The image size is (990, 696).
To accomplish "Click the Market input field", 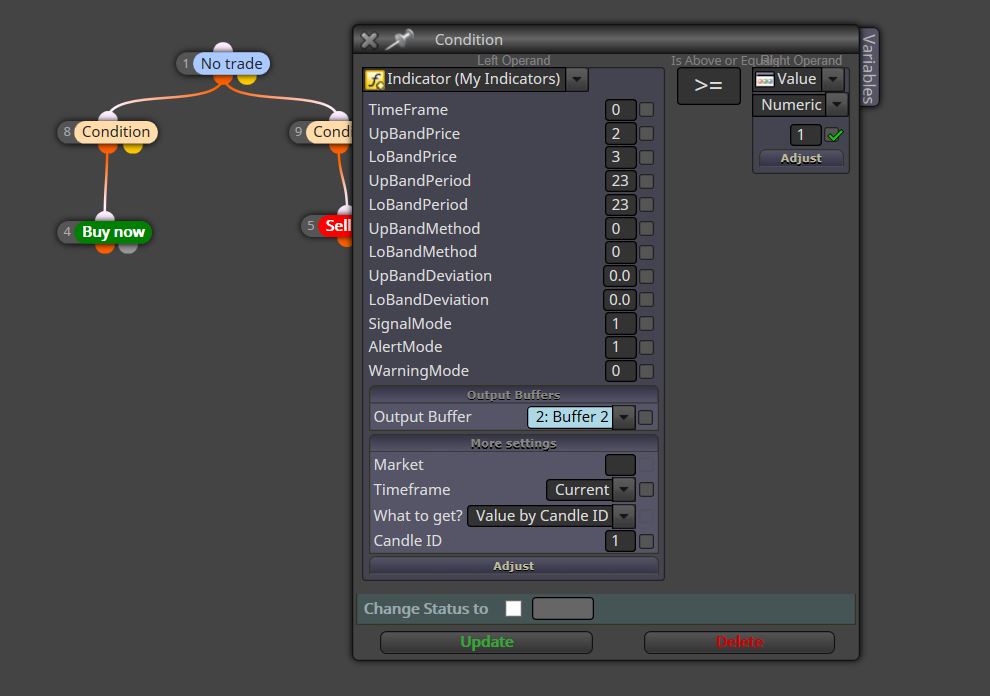I will click(x=620, y=465).
